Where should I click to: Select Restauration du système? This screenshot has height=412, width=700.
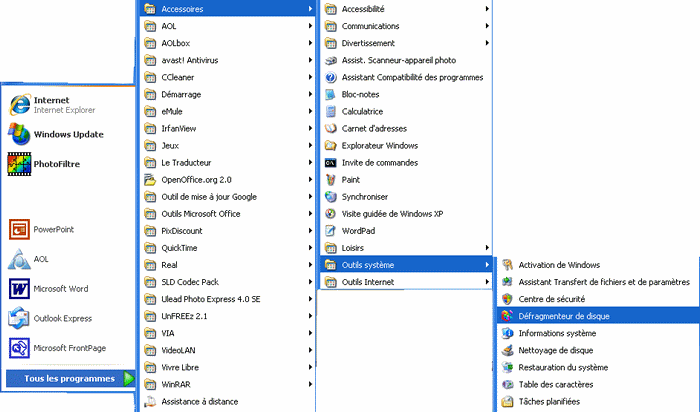[562, 367]
